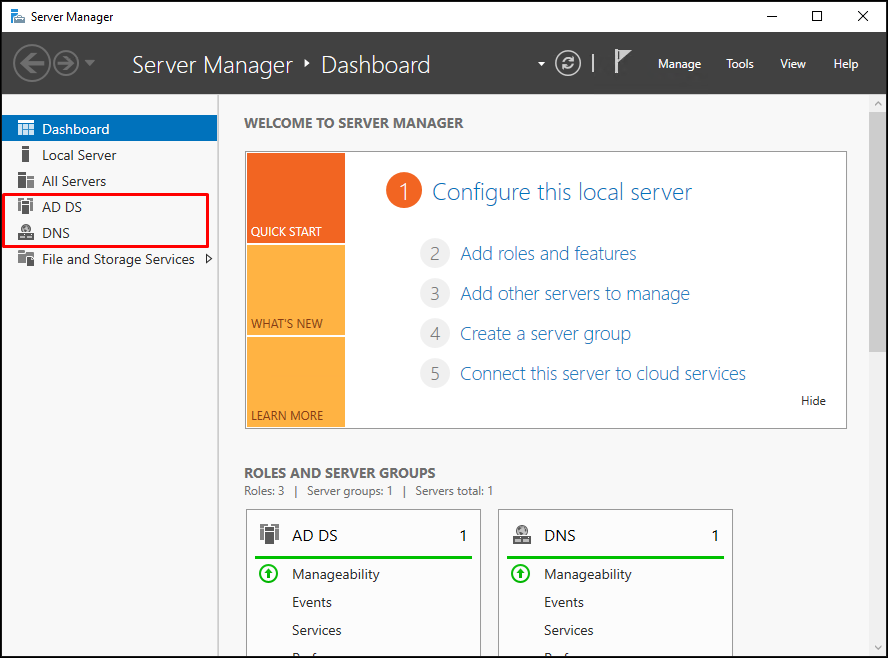Click Configure this local server link
Image resolution: width=888 pixels, height=658 pixels.
click(562, 192)
